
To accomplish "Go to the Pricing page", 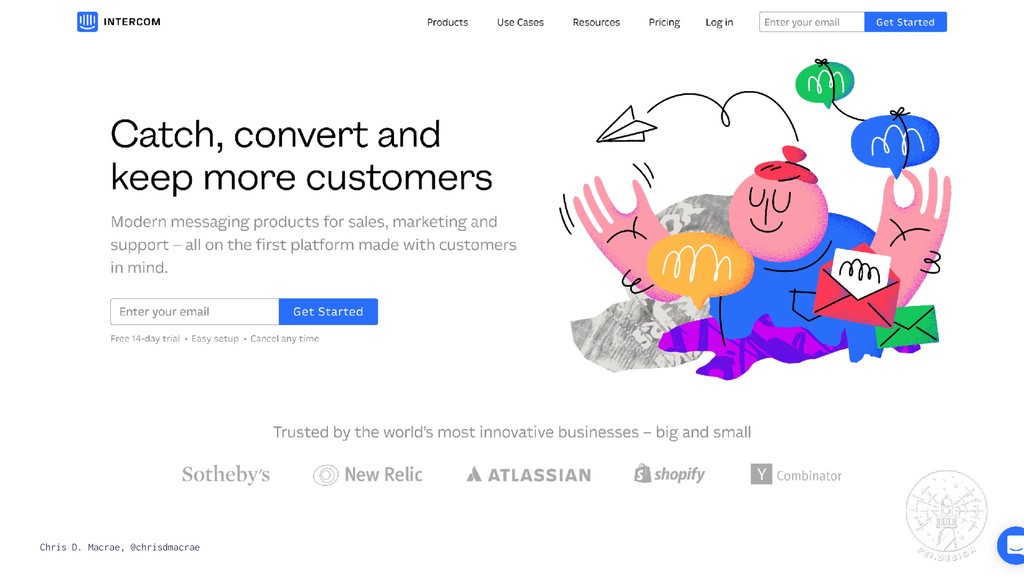I will point(664,22).
